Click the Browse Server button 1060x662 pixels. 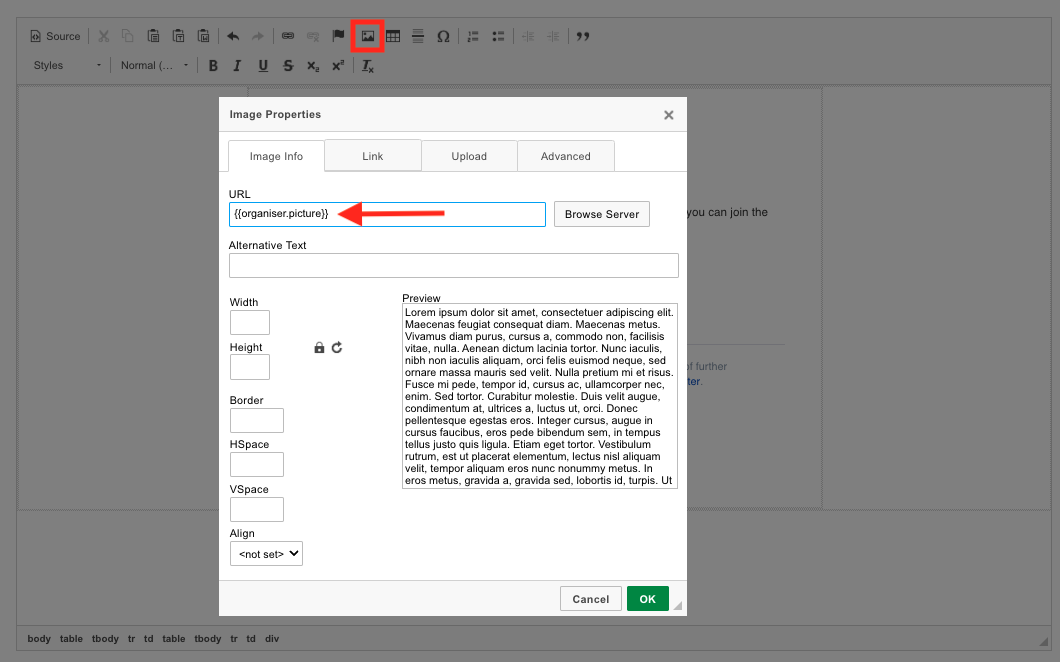602,214
